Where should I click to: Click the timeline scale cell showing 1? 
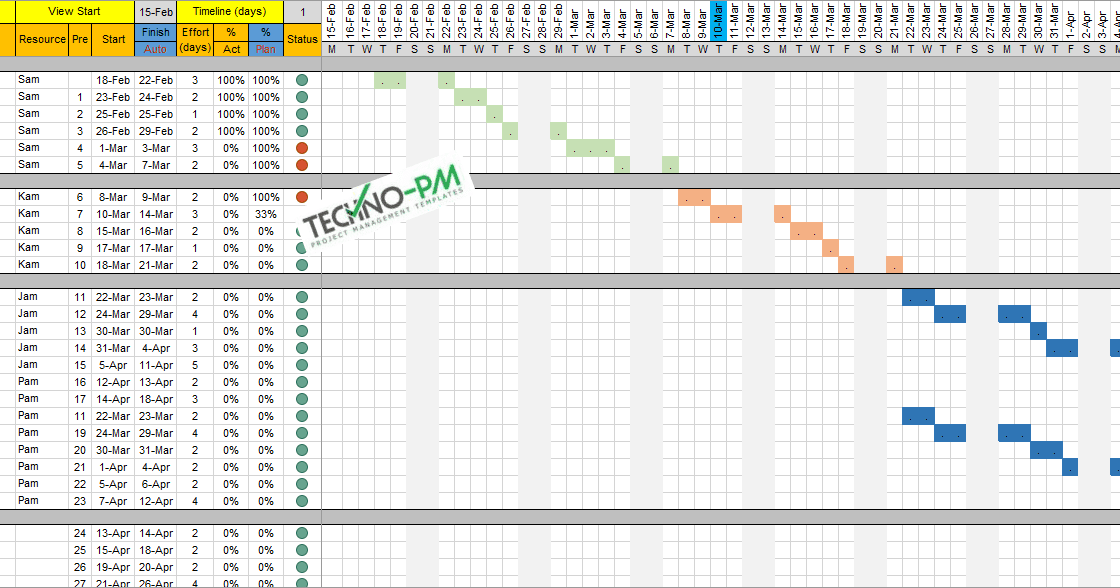[302, 11]
